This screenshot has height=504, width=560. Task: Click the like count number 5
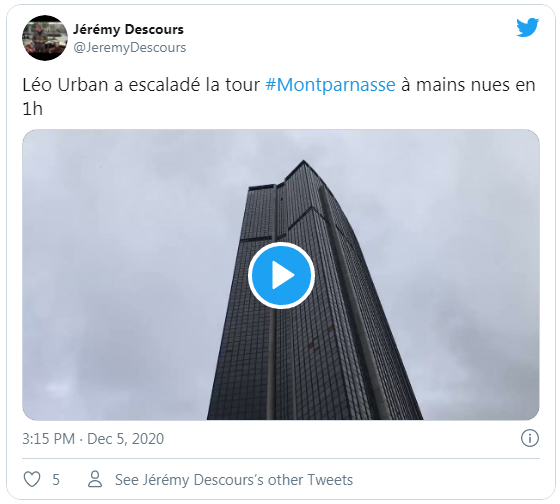[56, 480]
